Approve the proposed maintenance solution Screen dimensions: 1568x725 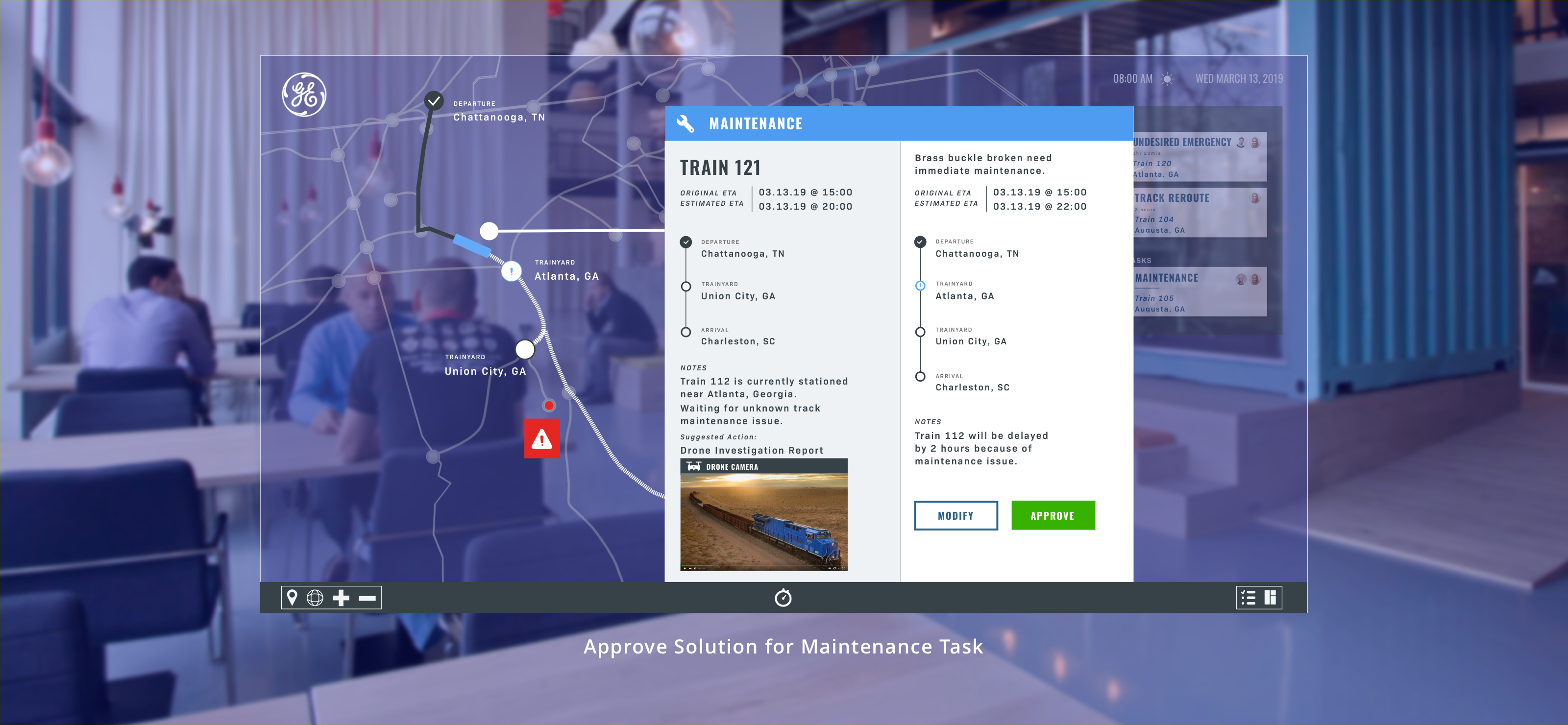[x=1053, y=516]
